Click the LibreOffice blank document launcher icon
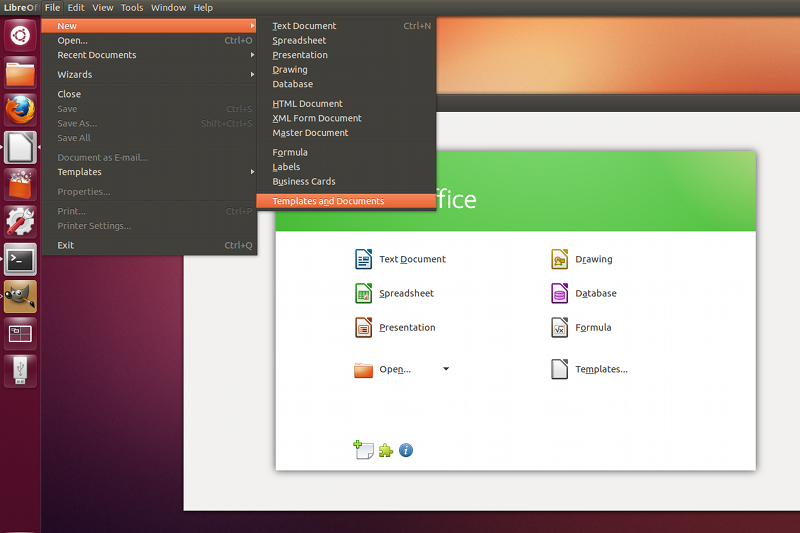800x533 pixels. (x=20, y=148)
